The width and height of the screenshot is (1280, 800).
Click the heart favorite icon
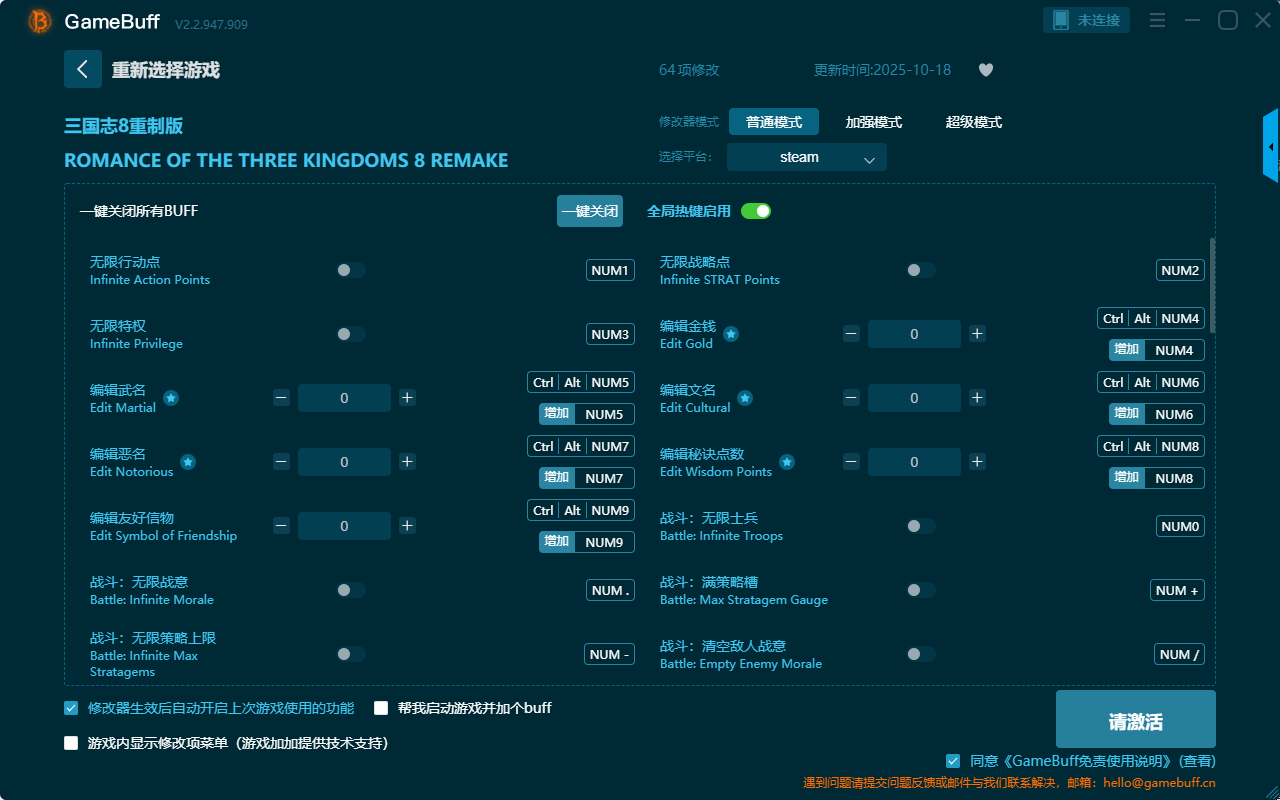point(985,70)
